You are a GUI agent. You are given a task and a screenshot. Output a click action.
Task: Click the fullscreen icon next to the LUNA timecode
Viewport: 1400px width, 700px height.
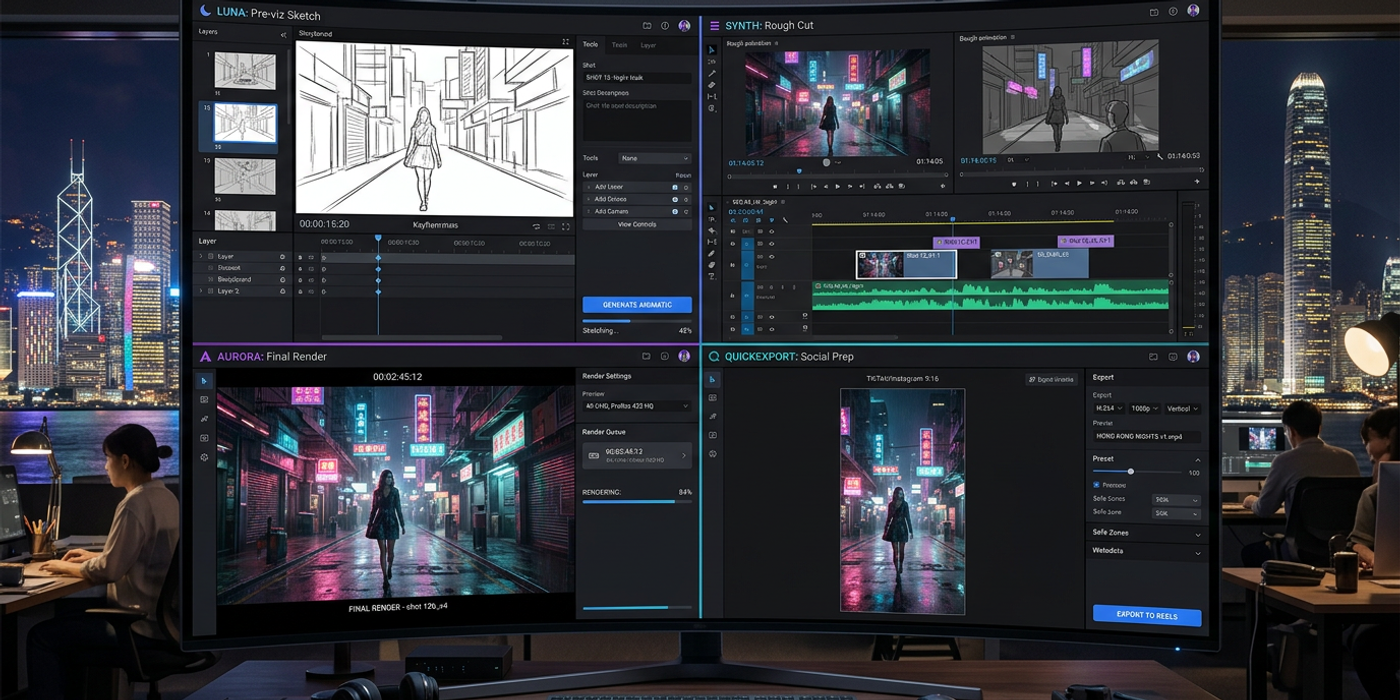566,226
